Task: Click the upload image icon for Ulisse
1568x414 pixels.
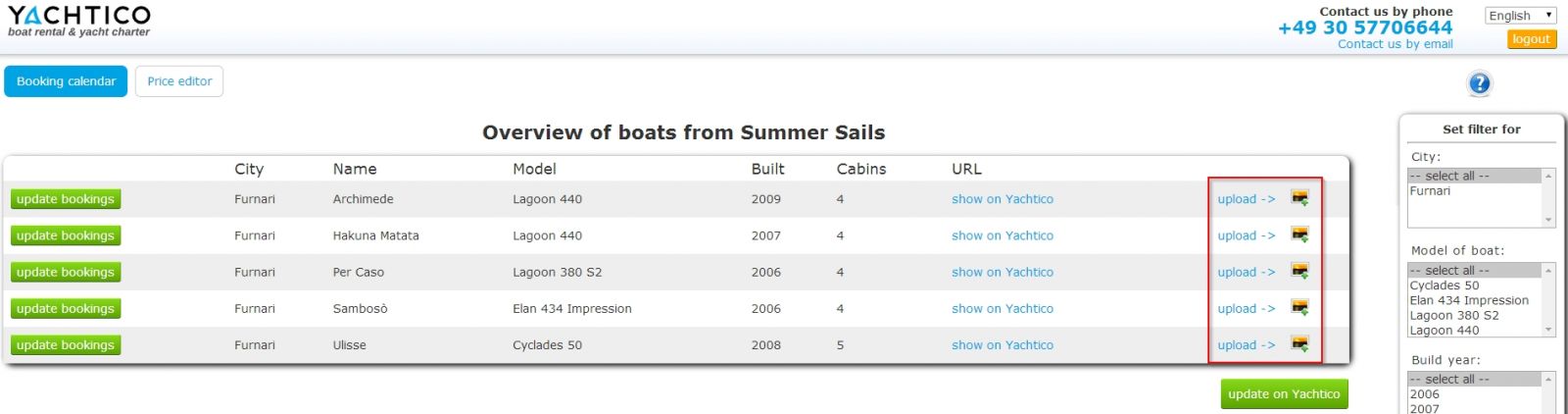Action: coord(1299,344)
